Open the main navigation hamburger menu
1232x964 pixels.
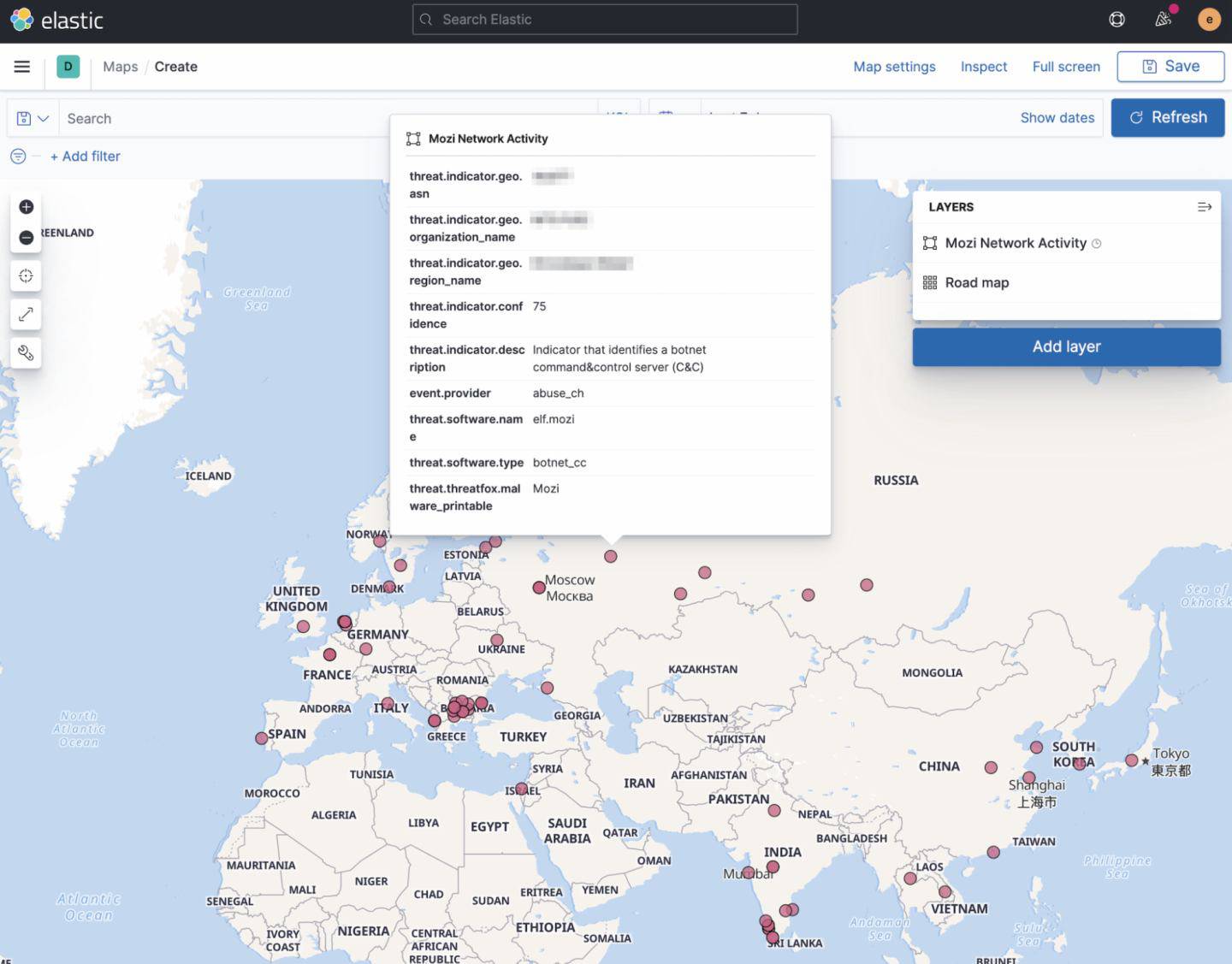(21, 66)
